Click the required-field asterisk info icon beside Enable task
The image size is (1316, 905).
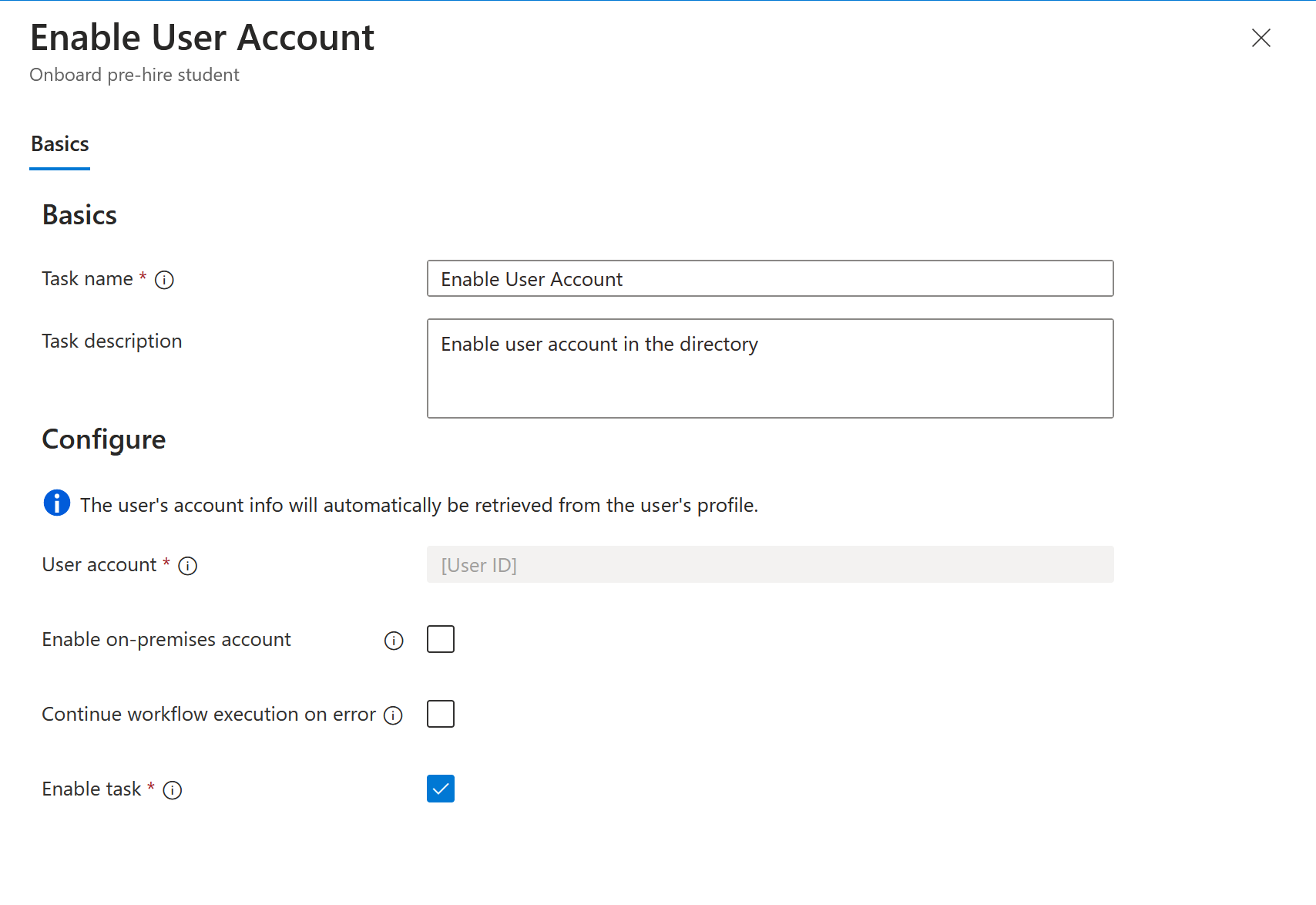pos(173,790)
